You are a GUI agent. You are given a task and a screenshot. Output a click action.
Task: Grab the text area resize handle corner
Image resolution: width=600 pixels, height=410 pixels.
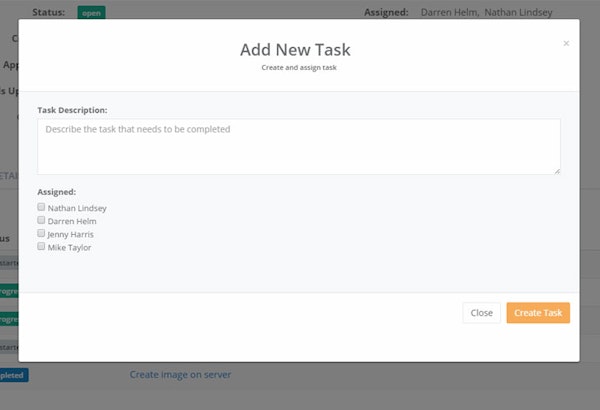point(557,171)
